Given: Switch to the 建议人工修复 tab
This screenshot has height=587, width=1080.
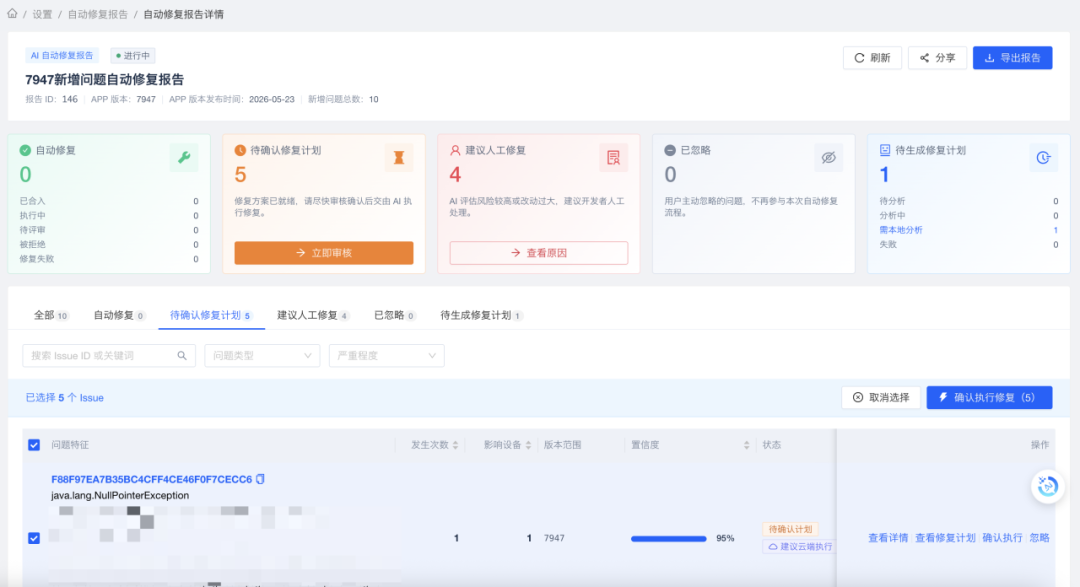Looking at the screenshot, I should (x=313, y=316).
